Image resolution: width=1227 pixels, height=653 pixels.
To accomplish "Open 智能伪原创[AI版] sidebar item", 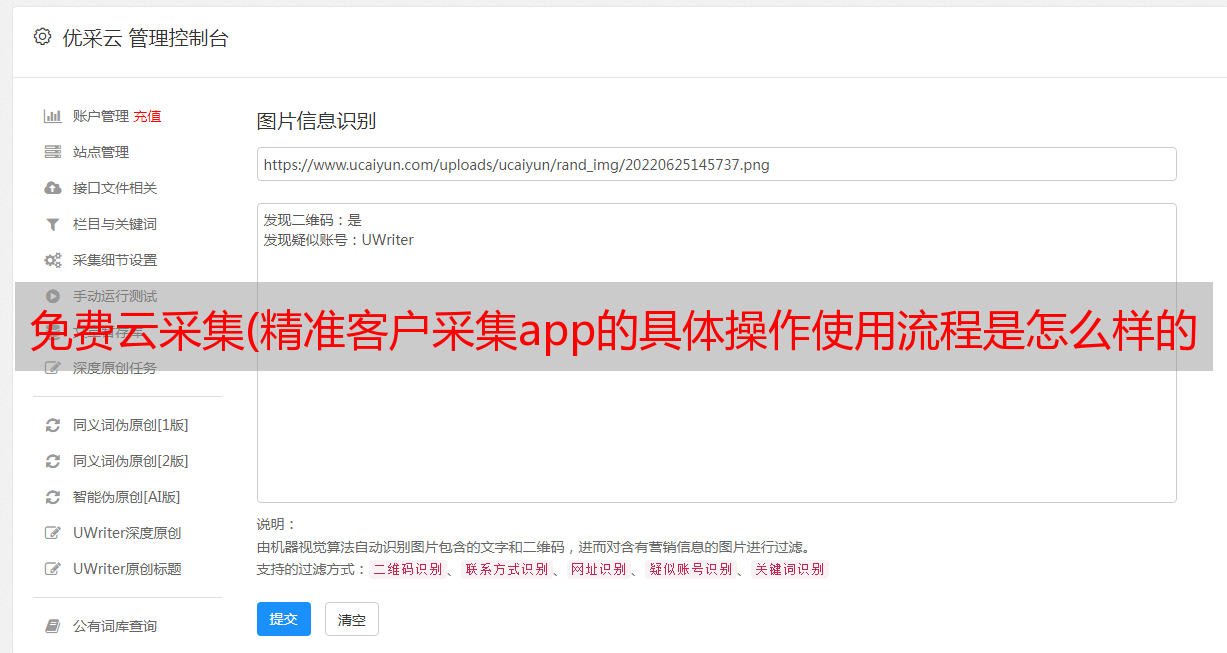I will pos(127,497).
